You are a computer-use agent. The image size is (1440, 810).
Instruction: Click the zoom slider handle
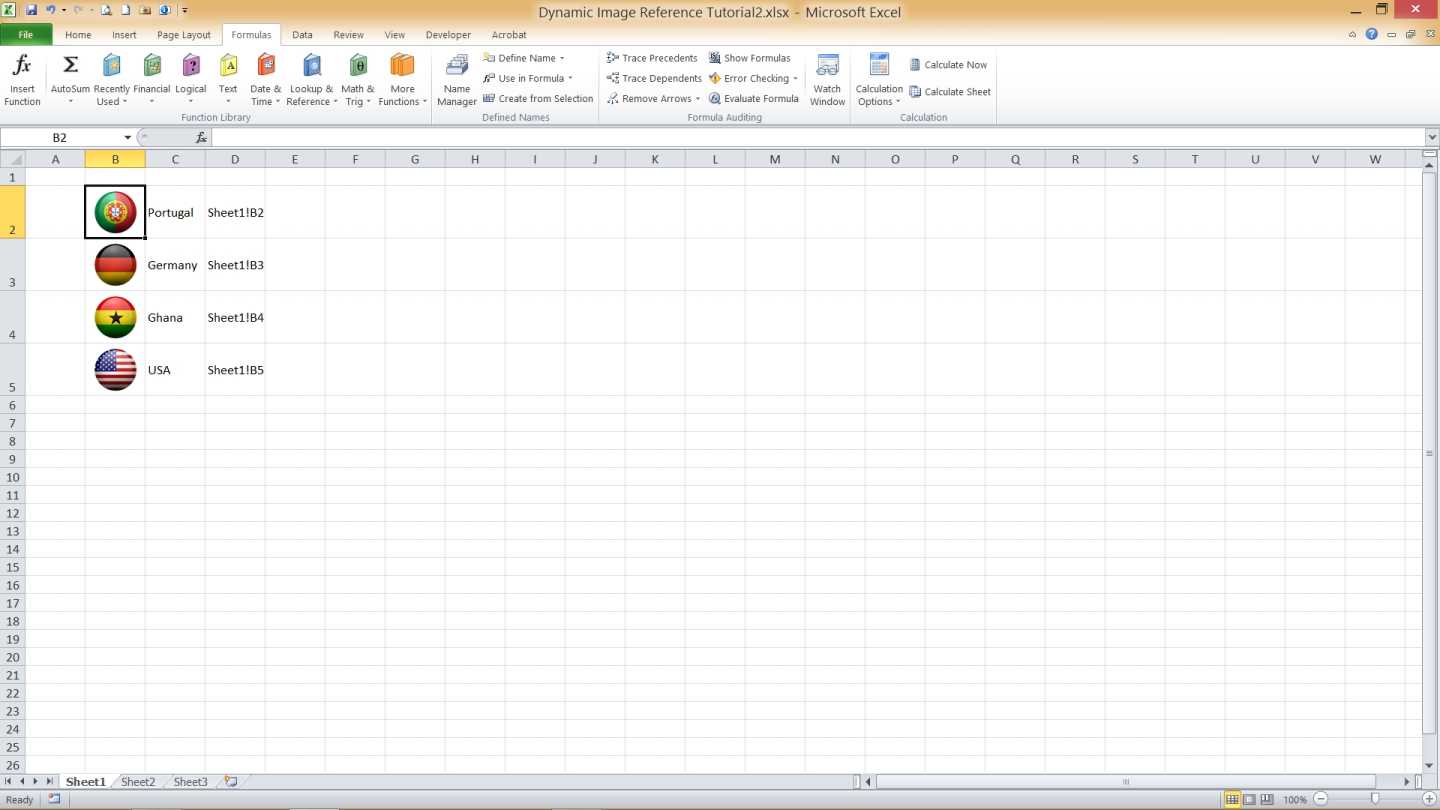pyautogui.click(x=1375, y=799)
